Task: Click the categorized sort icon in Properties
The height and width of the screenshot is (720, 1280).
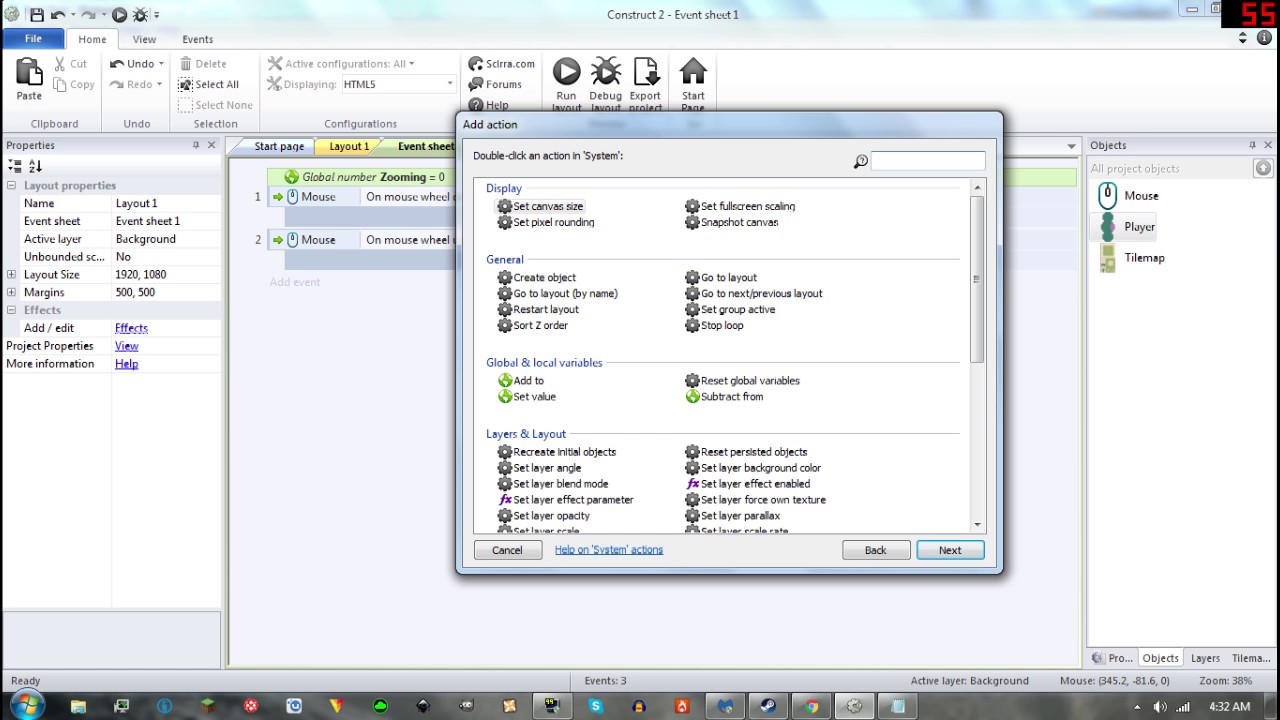Action: coord(14,166)
